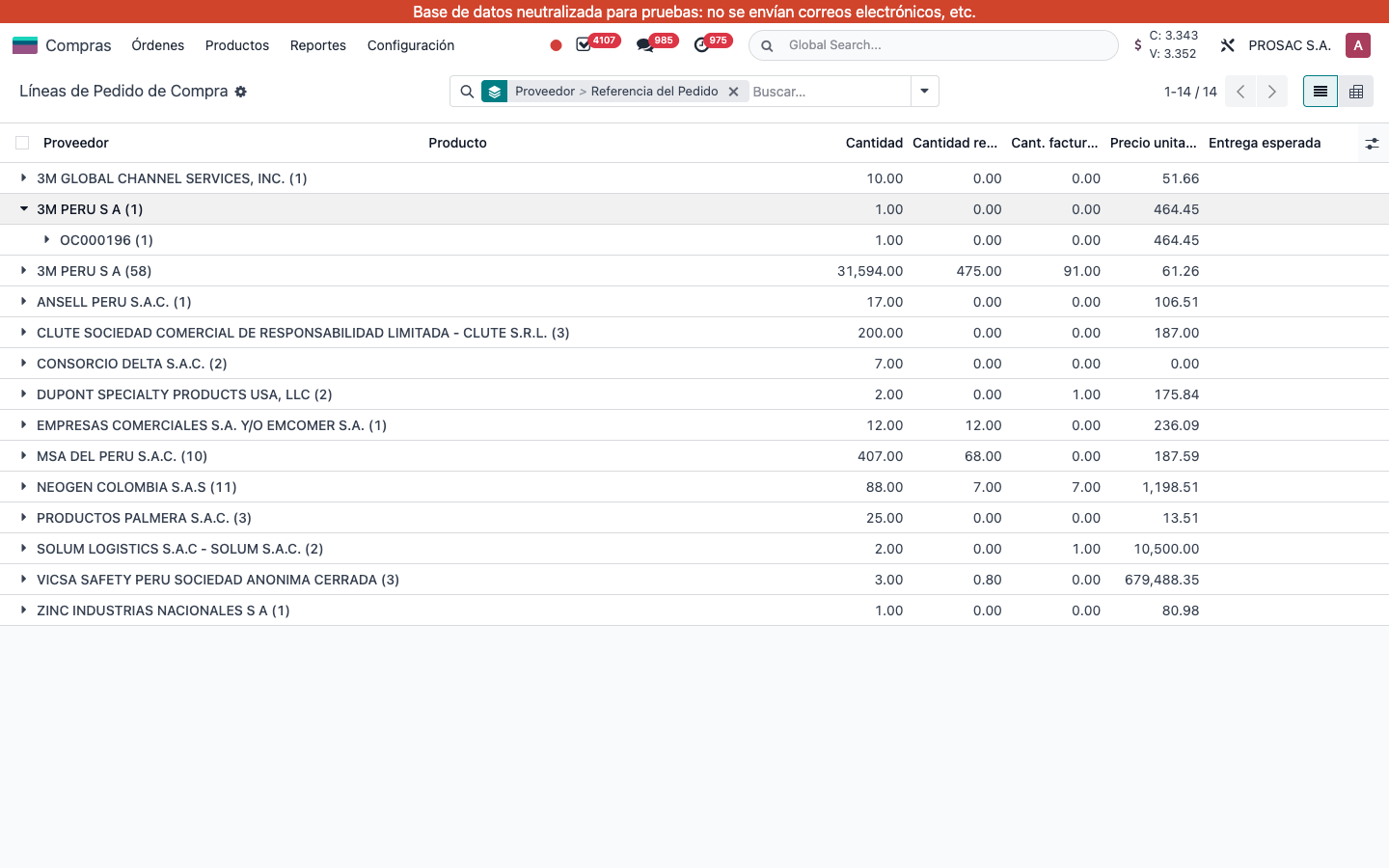This screenshot has height=868, width=1389.
Task: Click 407.00 quantity in MSA row
Action: click(881, 456)
